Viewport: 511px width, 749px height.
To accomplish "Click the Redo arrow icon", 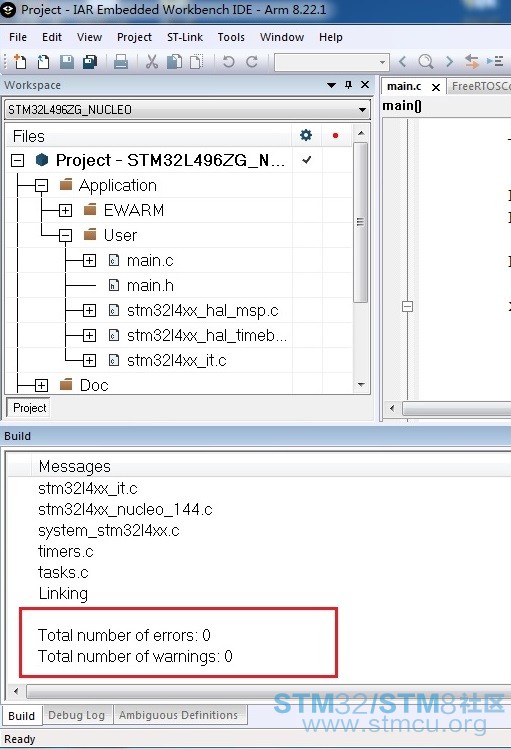I will (x=252, y=62).
